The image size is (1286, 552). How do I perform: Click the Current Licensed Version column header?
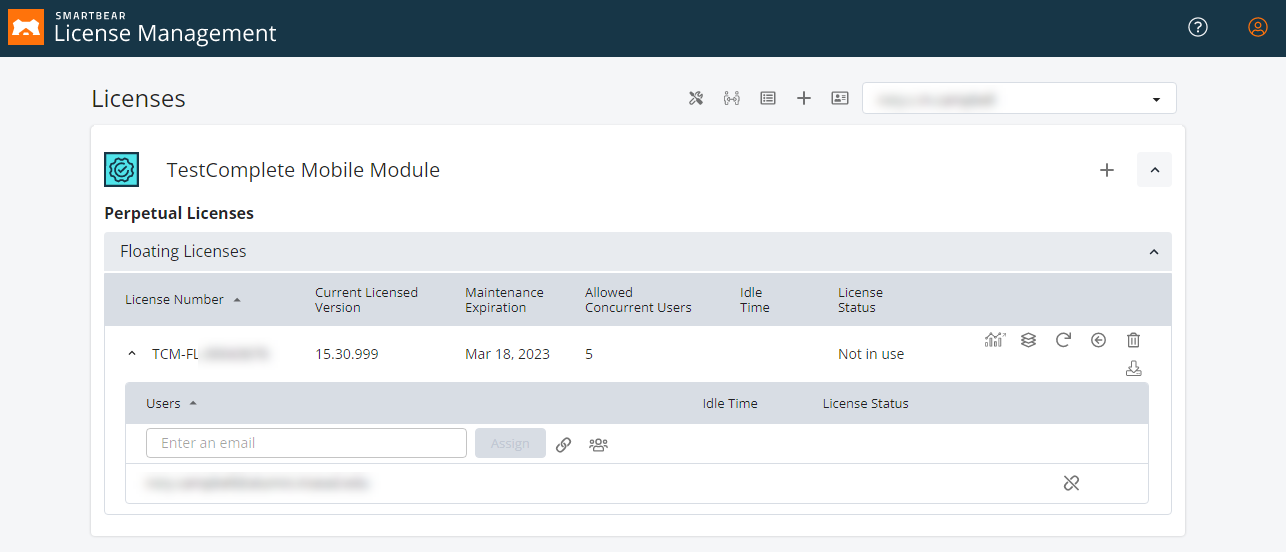[x=366, y=300]
